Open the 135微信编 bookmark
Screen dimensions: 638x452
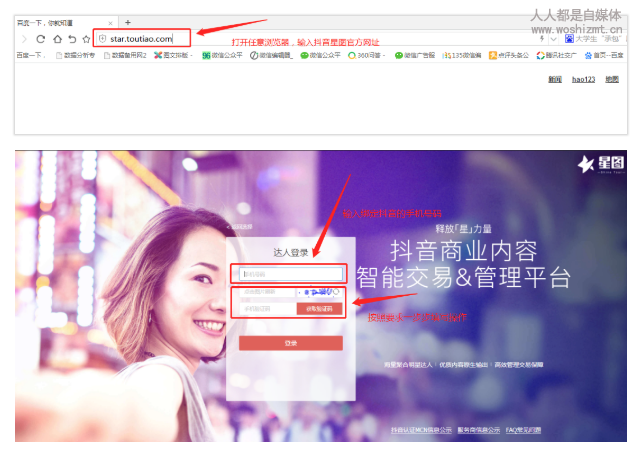point(462,55)
